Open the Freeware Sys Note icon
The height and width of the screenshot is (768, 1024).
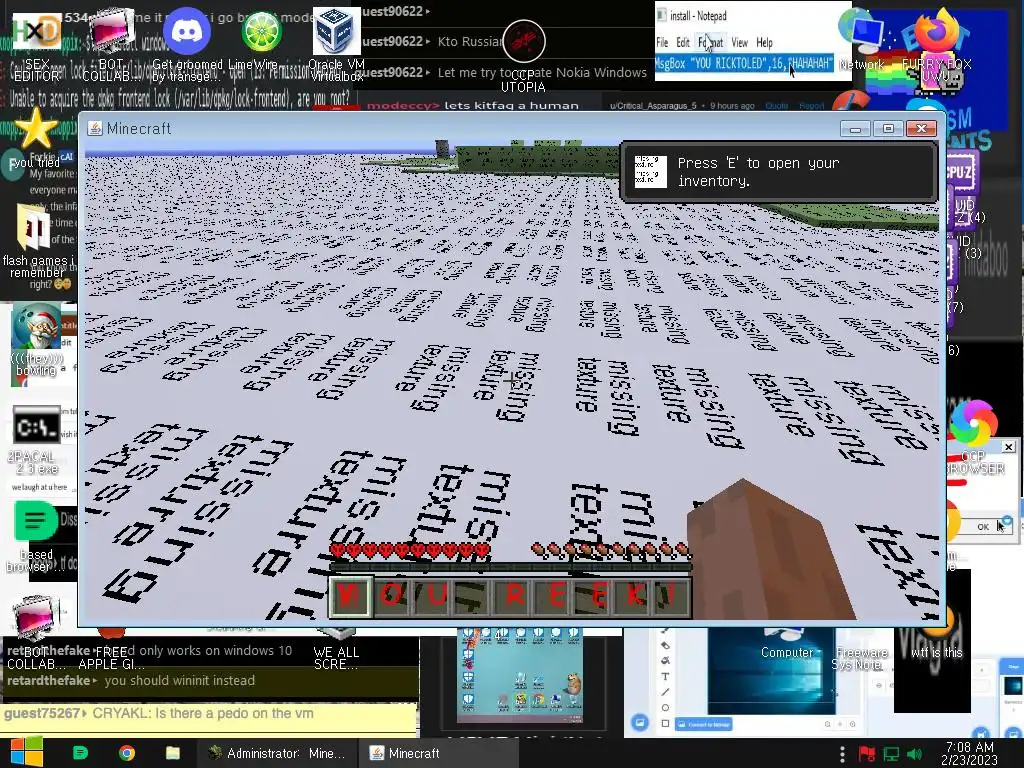point(861,658)
